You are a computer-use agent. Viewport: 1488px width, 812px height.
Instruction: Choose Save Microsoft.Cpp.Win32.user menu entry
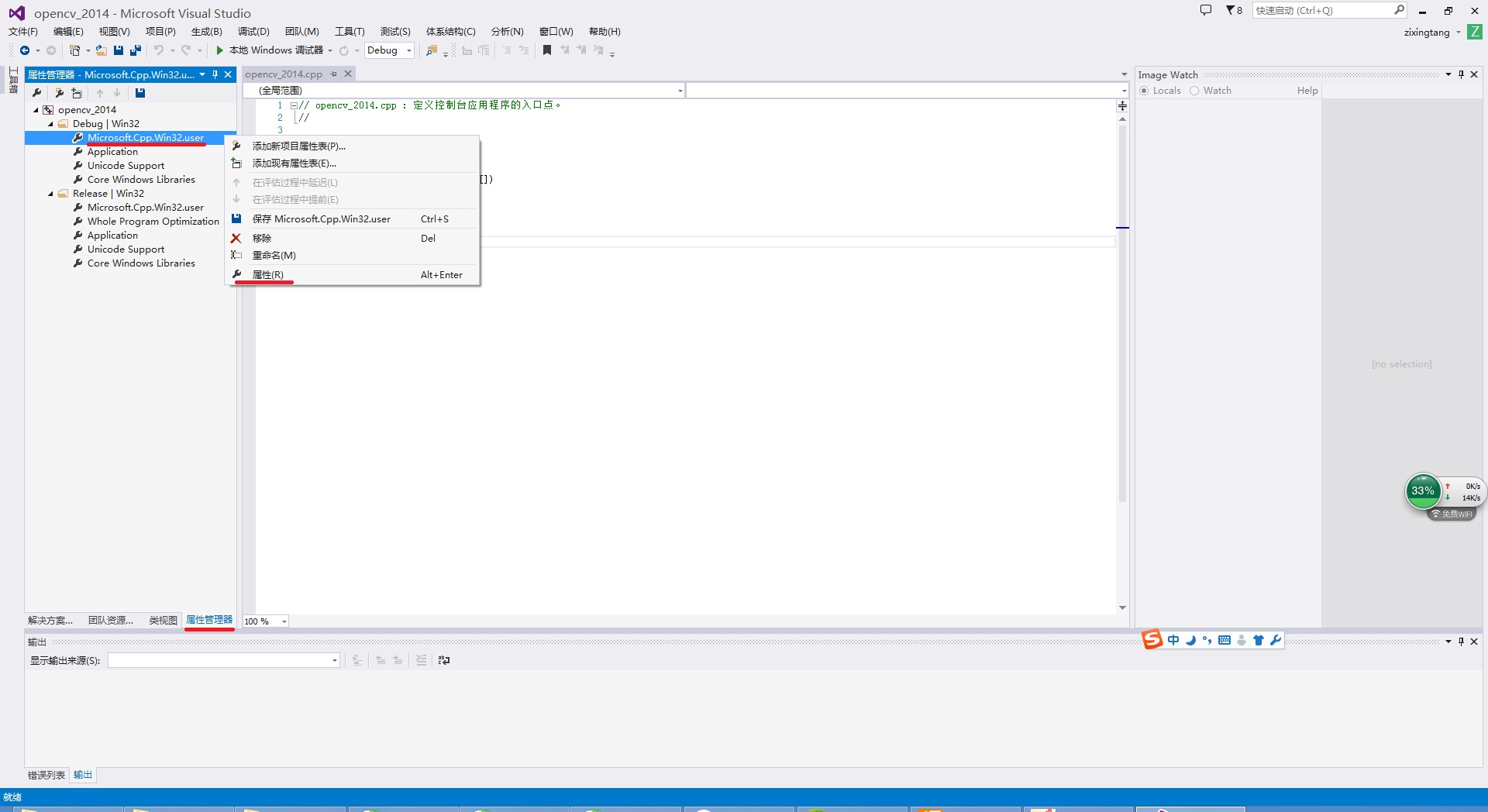click(353, 219)
